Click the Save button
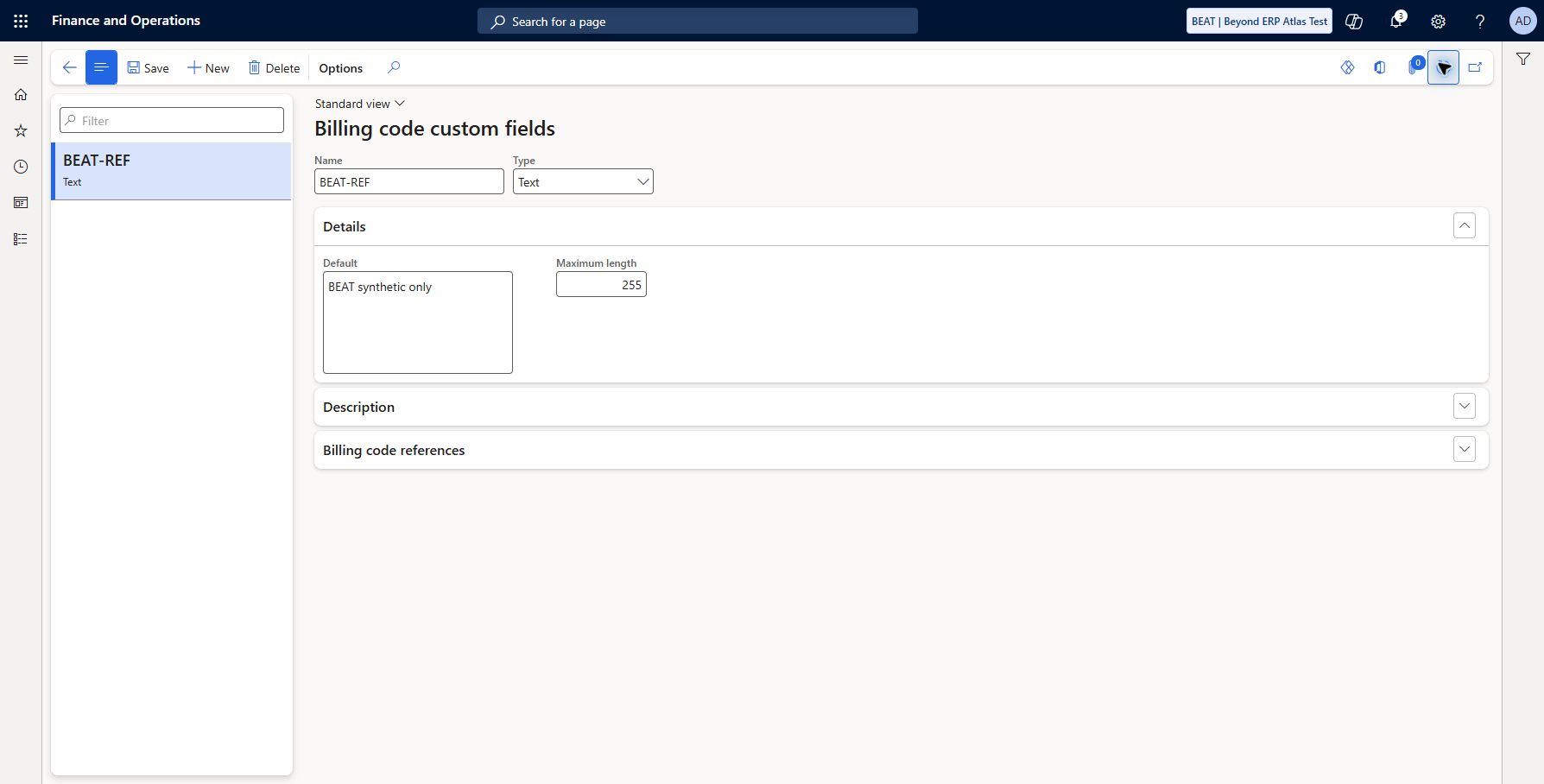1544x784 pixels. click(x=148, y=67)
